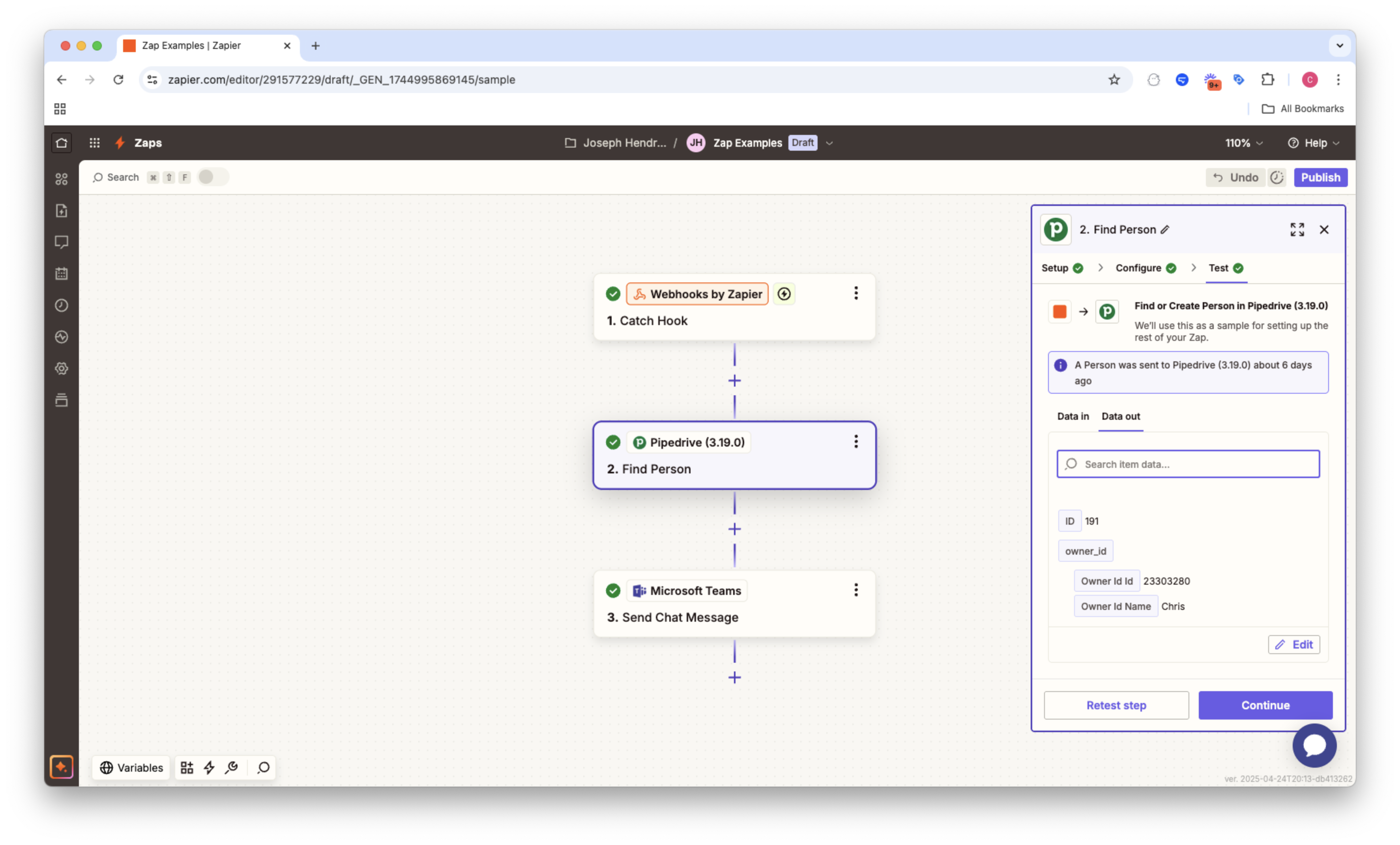Click the Search item data field
This screenshot has height=845, width=1400.
(1187, 464)
